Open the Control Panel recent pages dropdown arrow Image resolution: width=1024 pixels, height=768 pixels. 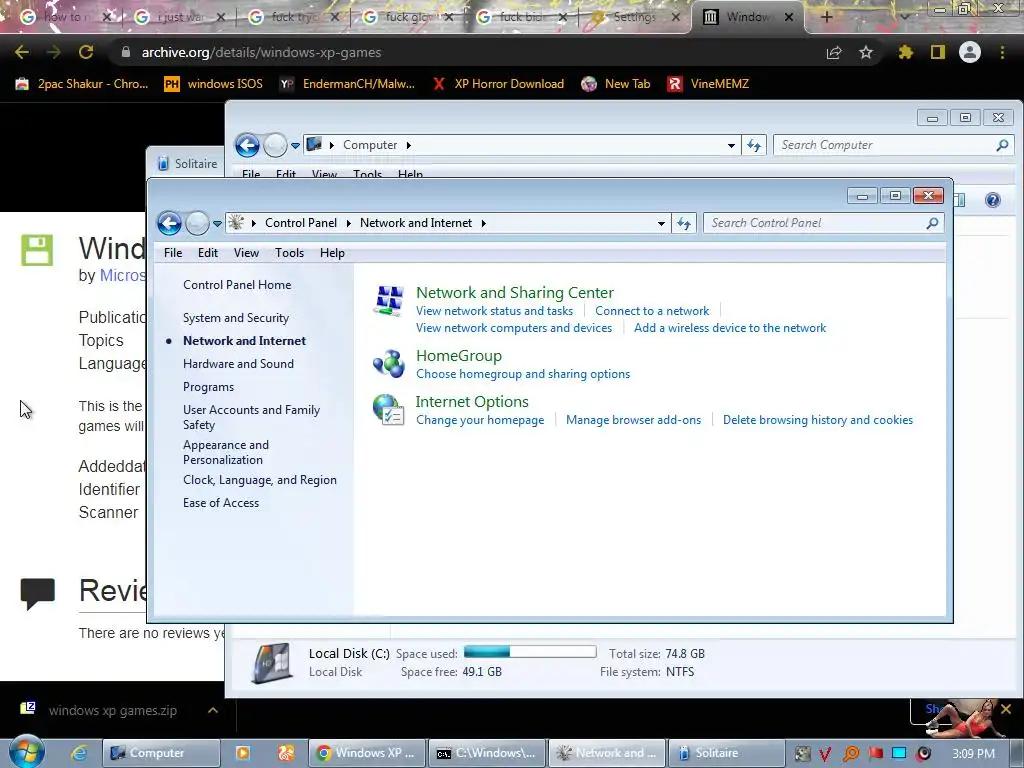[x=217, y=223]
